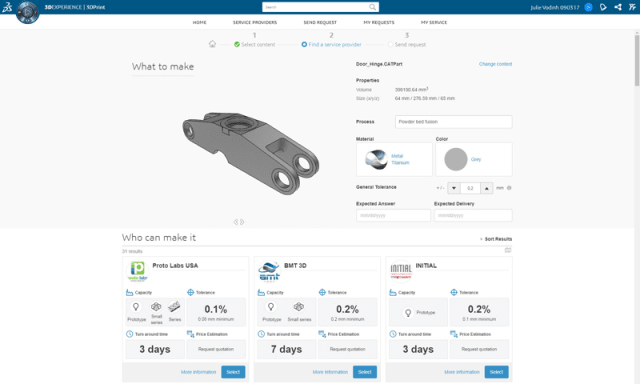Screen dimensions: 640x384
Task: Open More information for BMT 3D
Action: tap(330, 372)
